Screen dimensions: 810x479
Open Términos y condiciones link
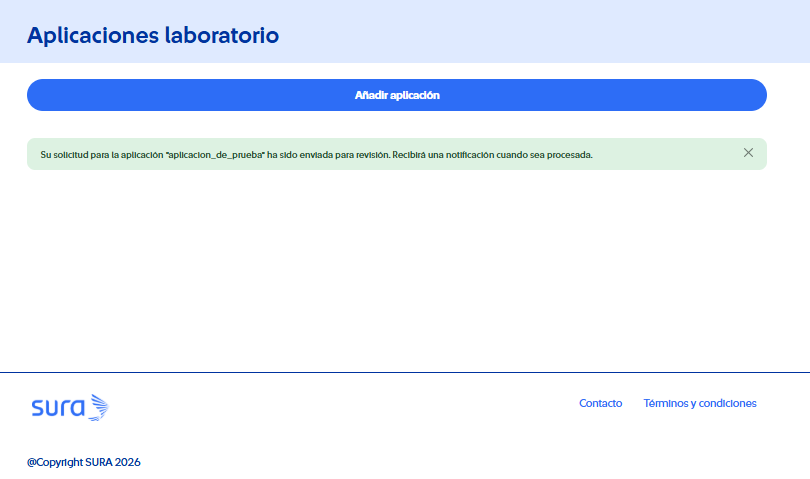coord(699,403)
